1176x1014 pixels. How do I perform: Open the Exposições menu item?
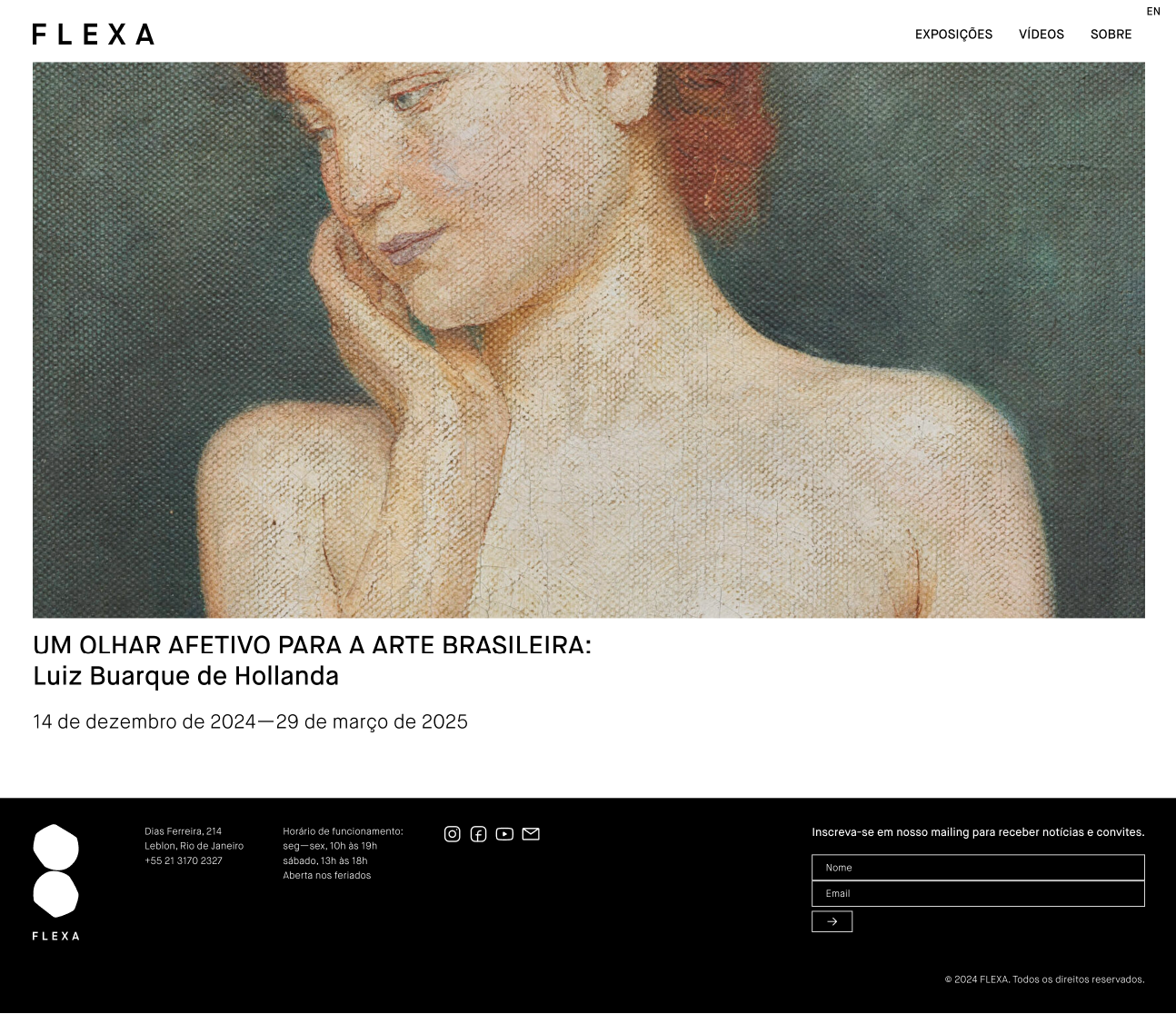953,35
